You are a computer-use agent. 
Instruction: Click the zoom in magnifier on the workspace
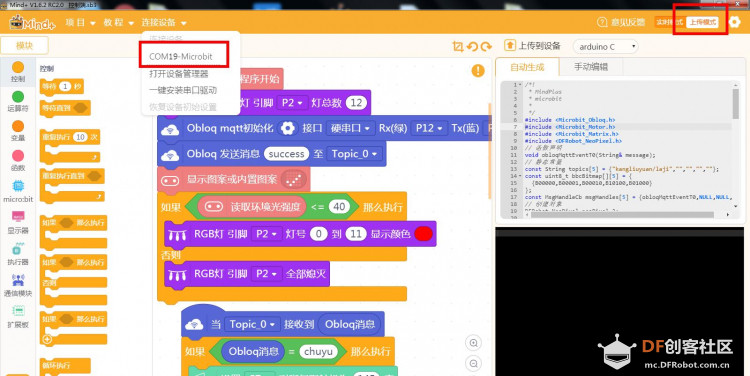click(474, 343)
